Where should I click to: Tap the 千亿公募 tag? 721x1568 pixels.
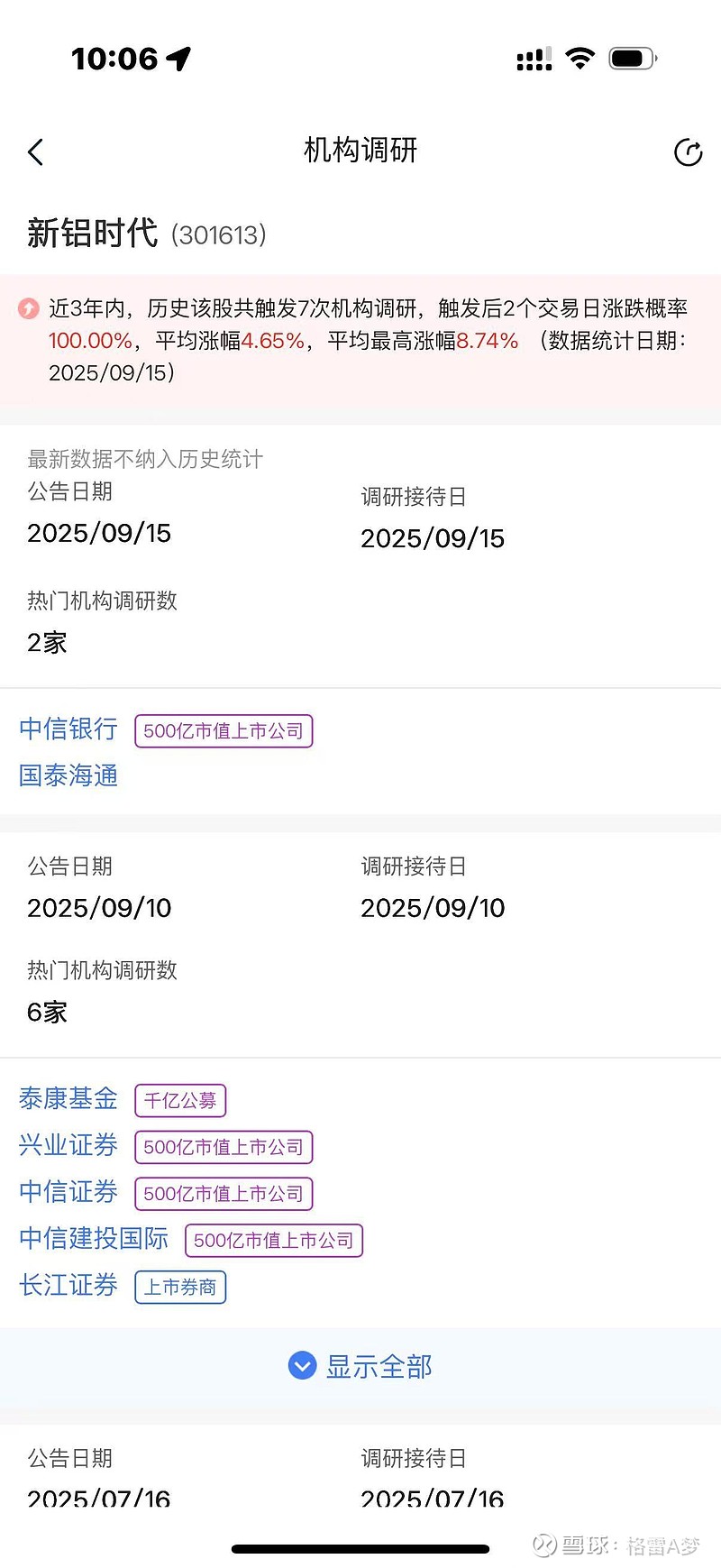180,1100
